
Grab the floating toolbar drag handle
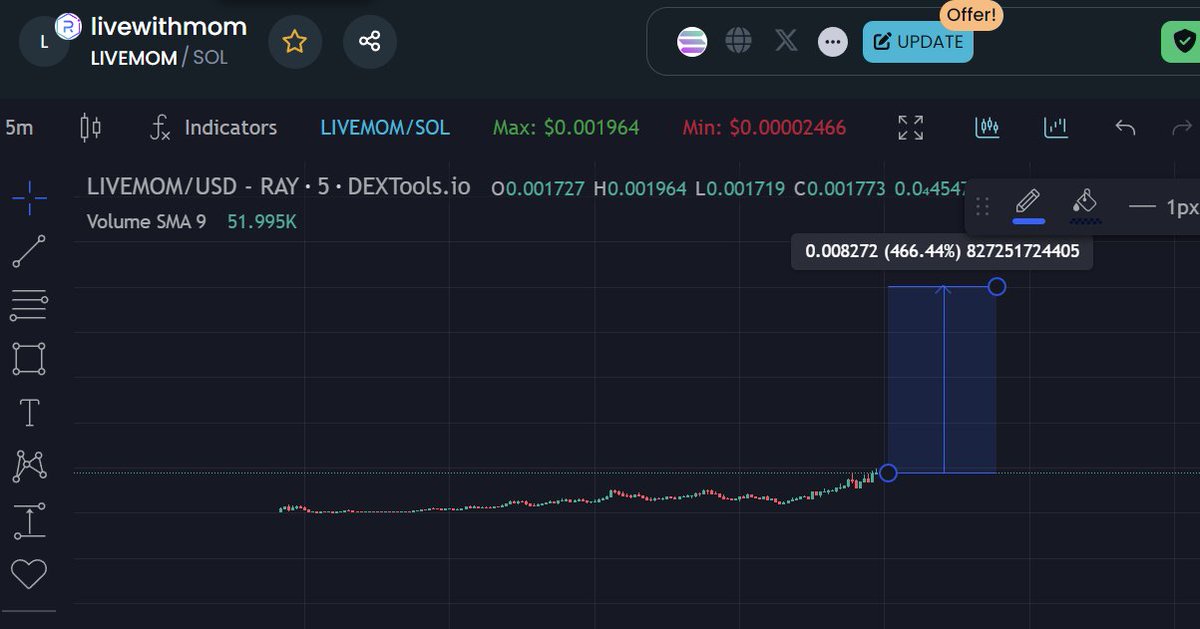pyautogui.click(x=982, y=206)
